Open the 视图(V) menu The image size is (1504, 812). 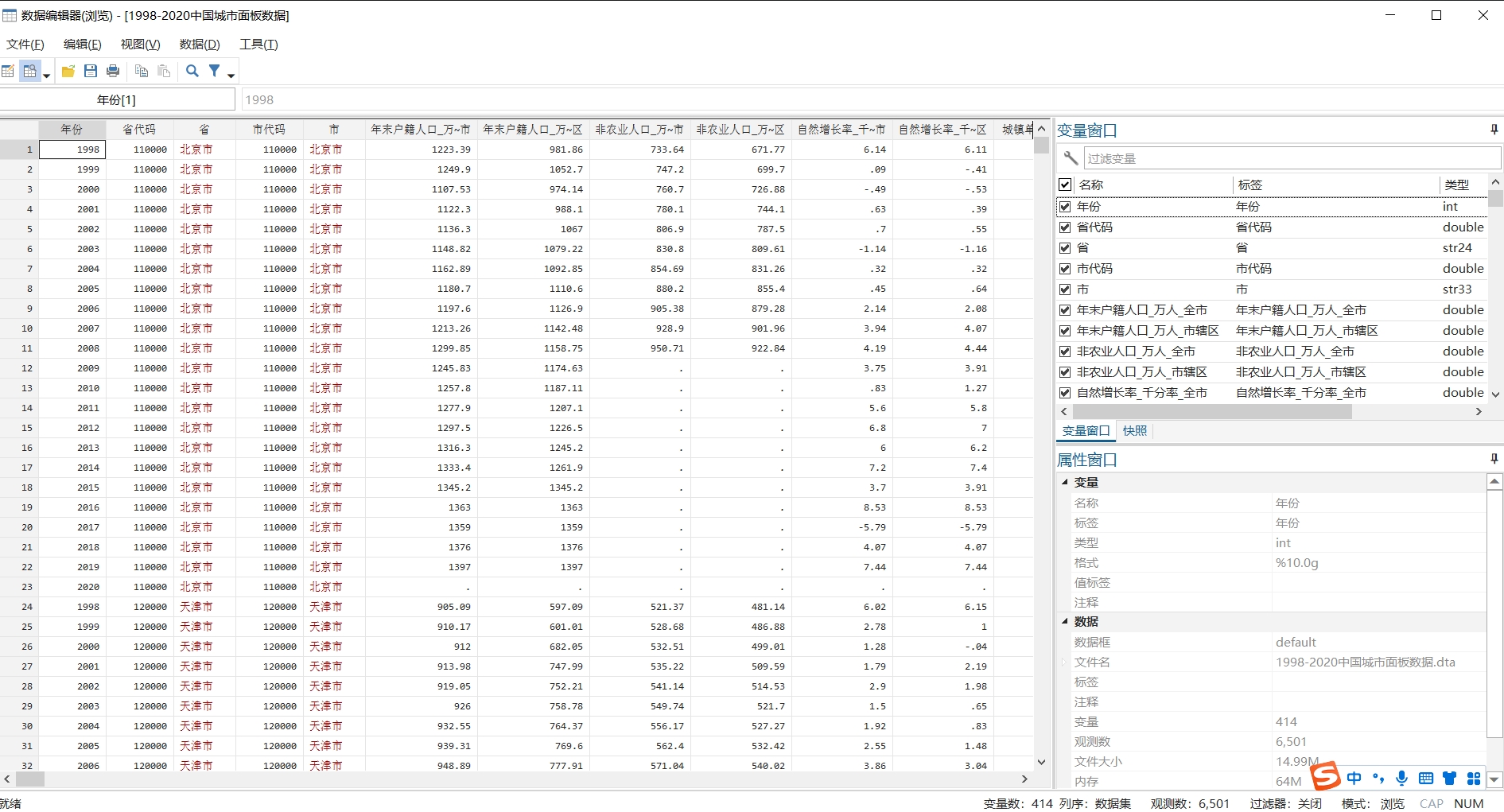click(141, 45)
